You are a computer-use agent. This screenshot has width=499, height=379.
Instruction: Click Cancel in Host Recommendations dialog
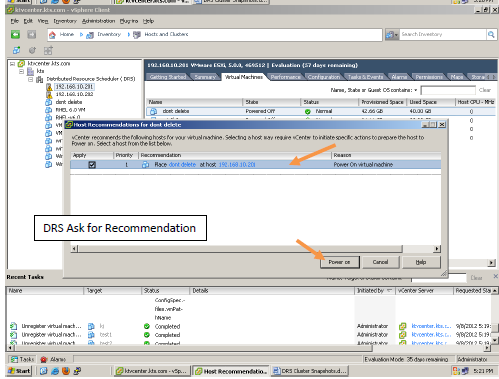[380, 262]
